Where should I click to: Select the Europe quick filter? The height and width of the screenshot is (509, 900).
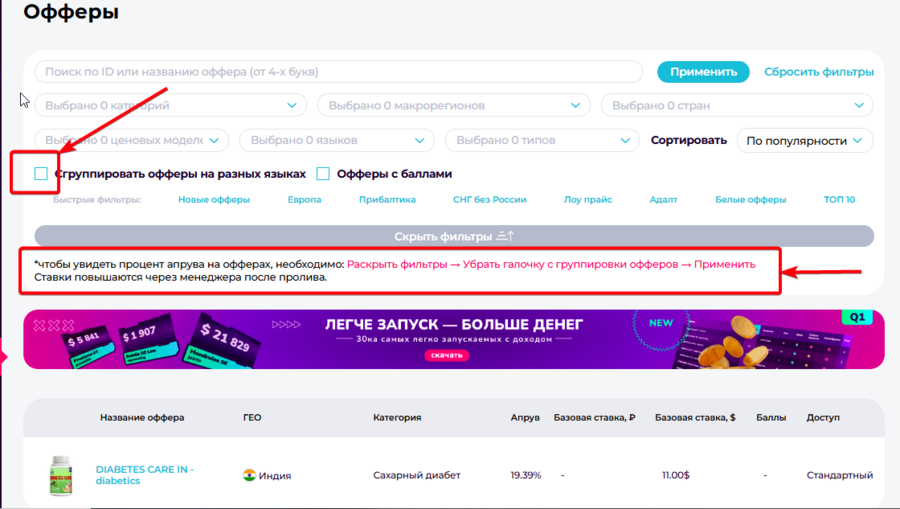(x=305, y=200)
